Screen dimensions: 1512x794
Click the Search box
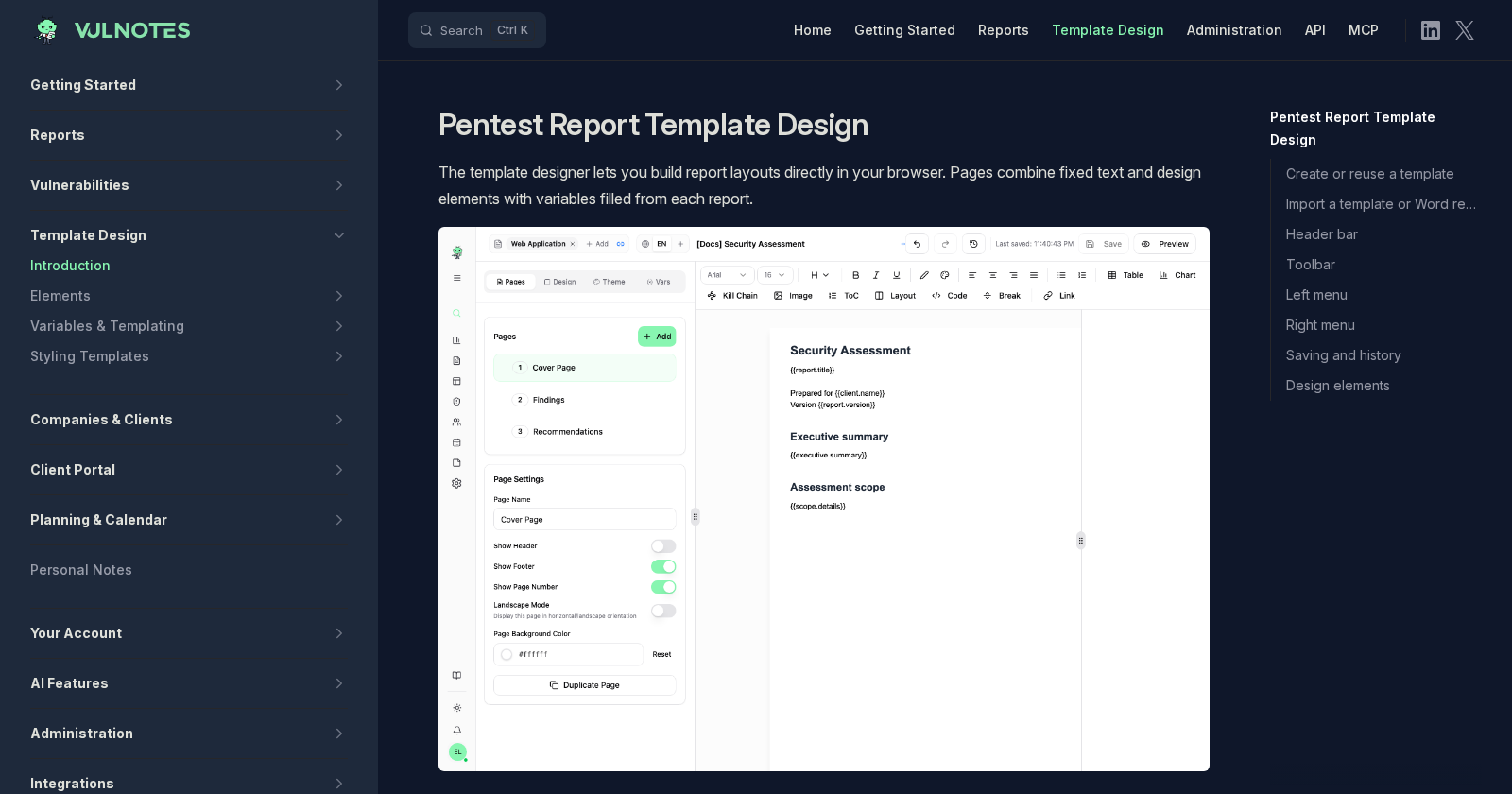477,30
